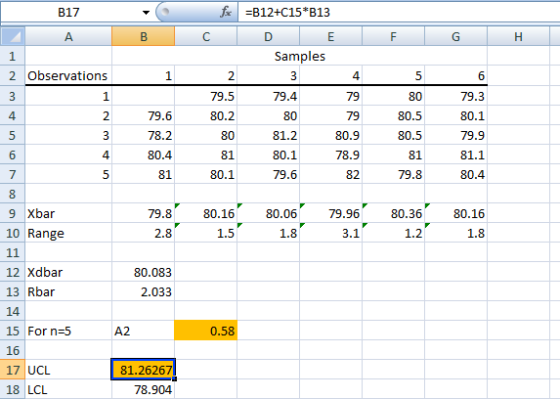Click the Select All corner triangle

(x=12, y=36)
